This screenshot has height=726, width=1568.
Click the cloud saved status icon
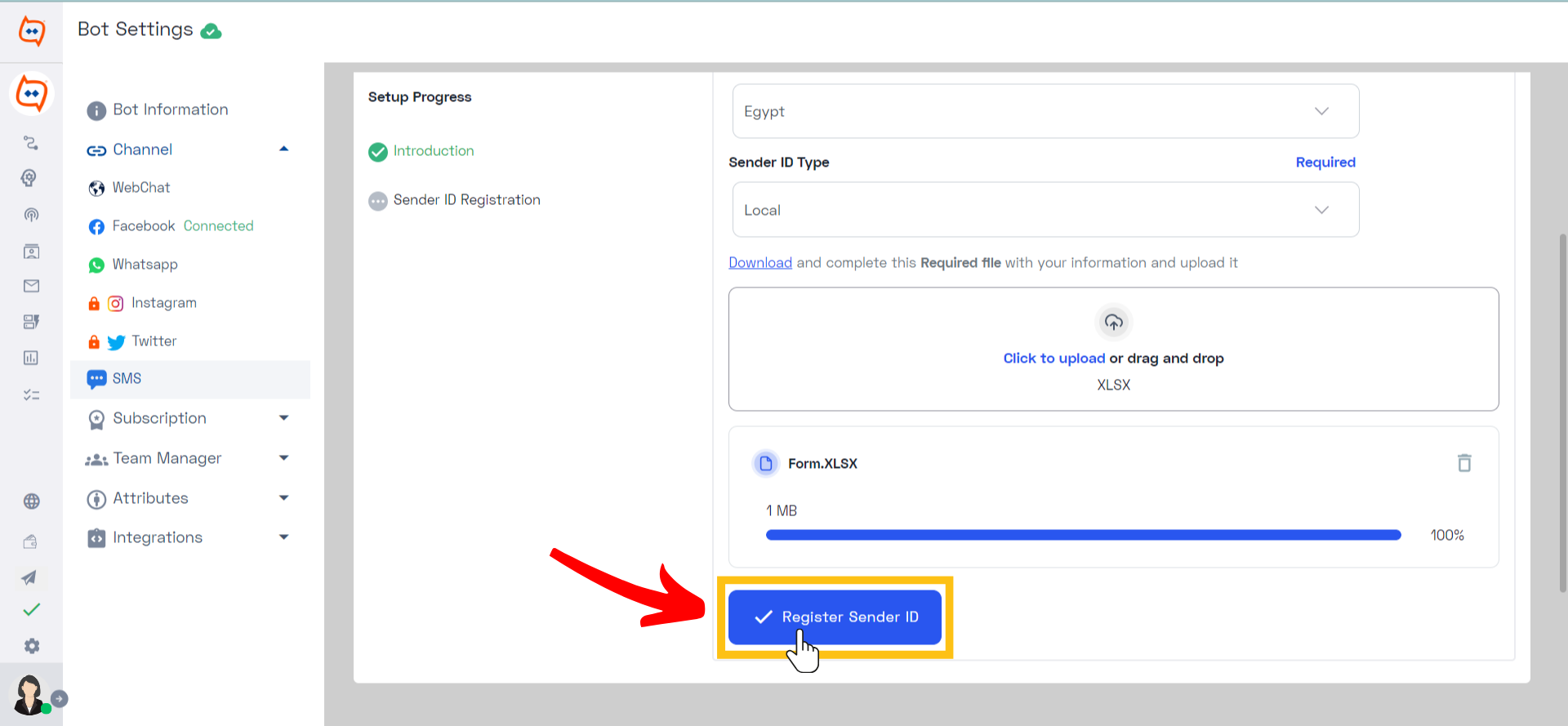(x=211, y=31)
